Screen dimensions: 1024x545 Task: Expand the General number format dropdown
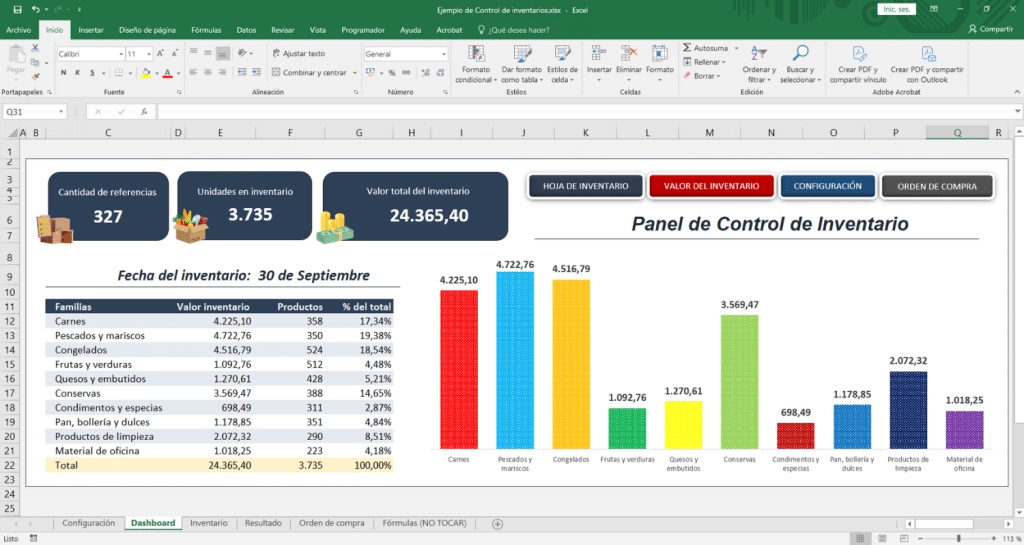(x=444, y=54)
